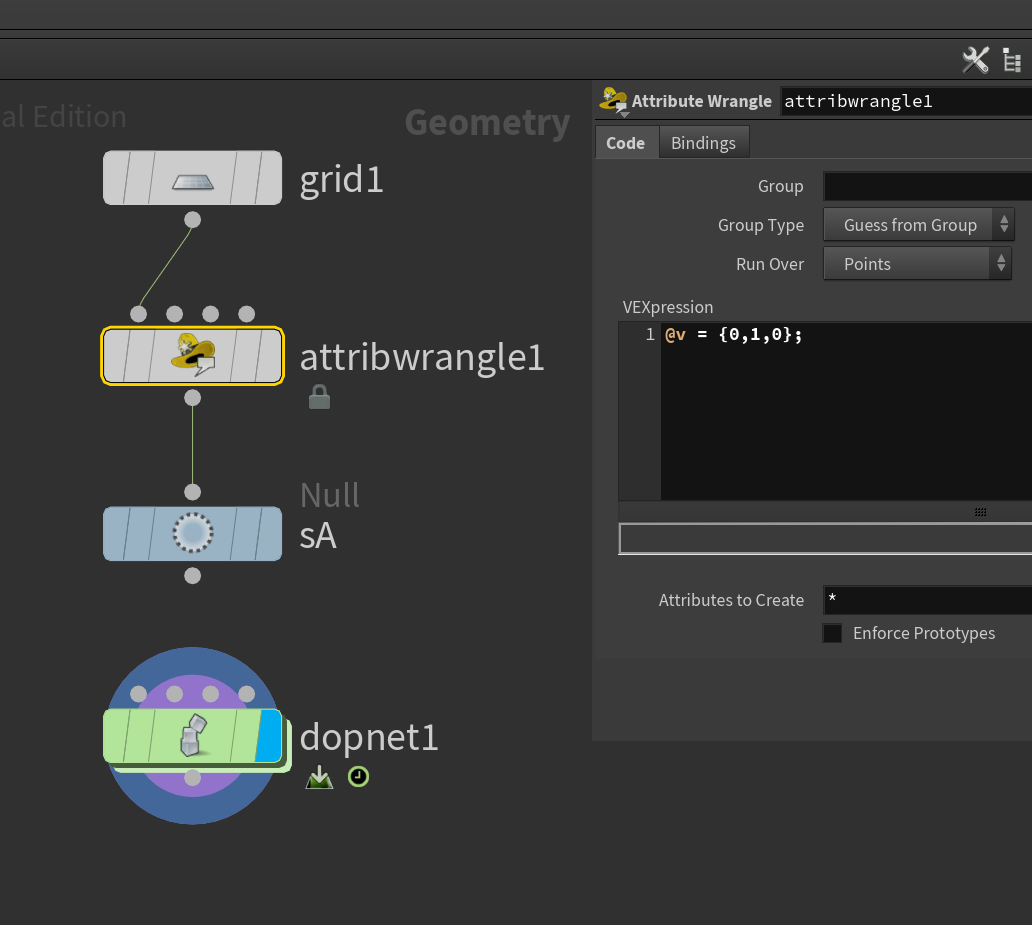Click the dopnet1 node label
This screenshot has width=1032, height=925.
[x=369, y=737]
